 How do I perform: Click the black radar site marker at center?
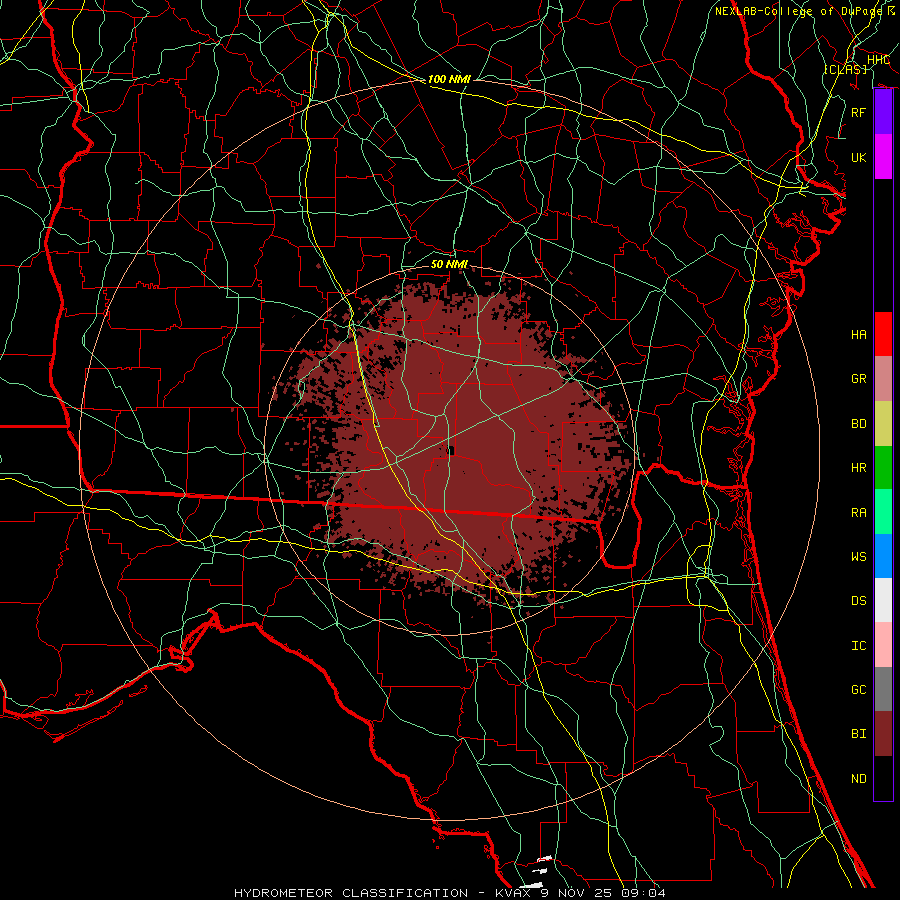click(x=451, y=451)
